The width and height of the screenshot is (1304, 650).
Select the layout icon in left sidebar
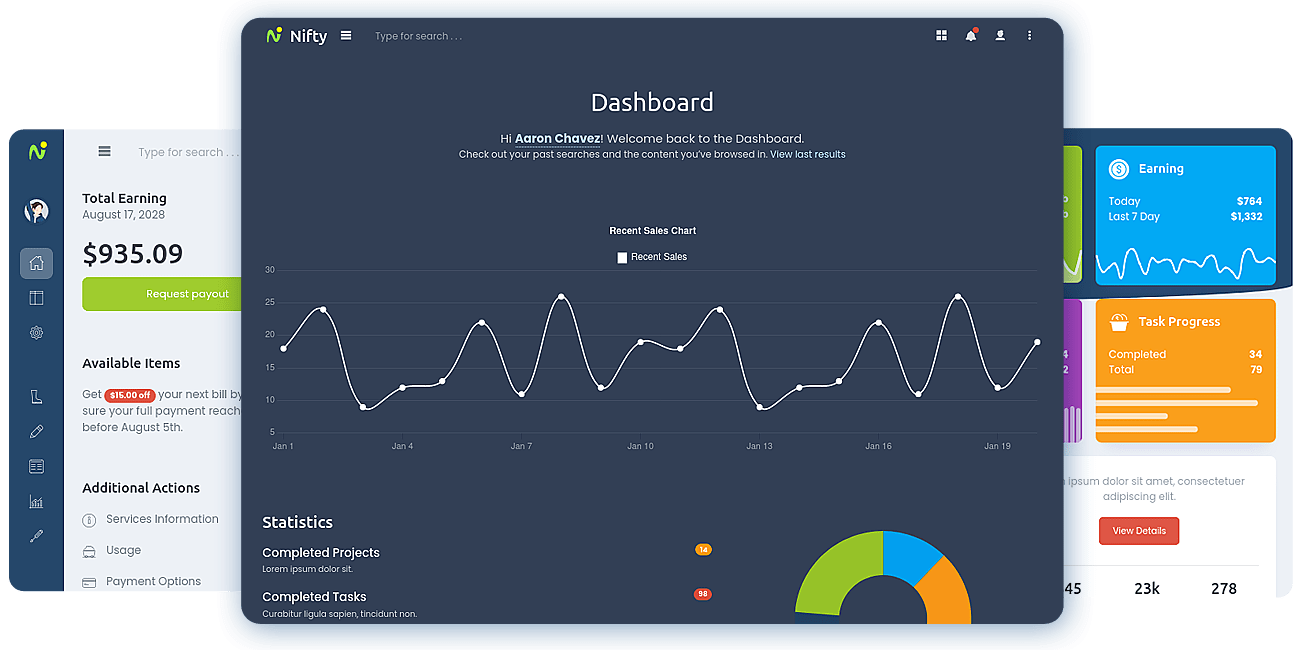pos(37,298)
